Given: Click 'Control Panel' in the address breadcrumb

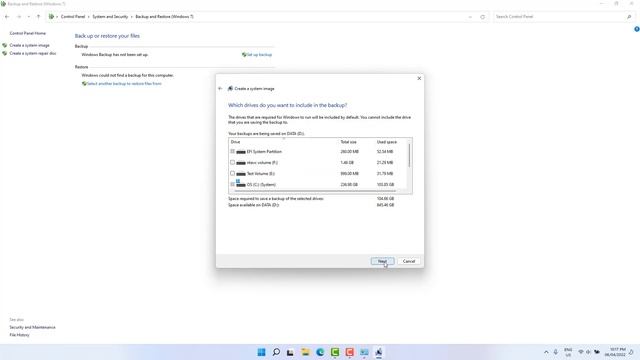Looking at the screenshot, I should tap(73, 17).
